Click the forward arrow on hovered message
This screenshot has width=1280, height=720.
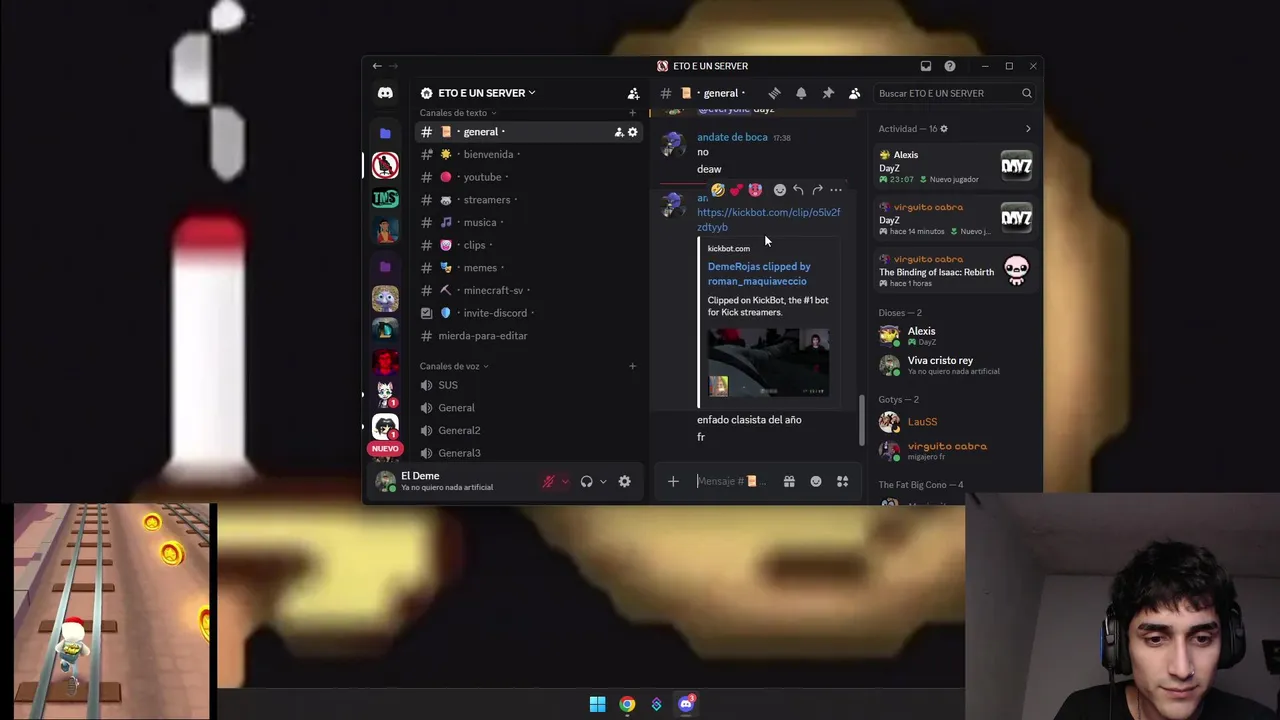(x=817, y=190)
